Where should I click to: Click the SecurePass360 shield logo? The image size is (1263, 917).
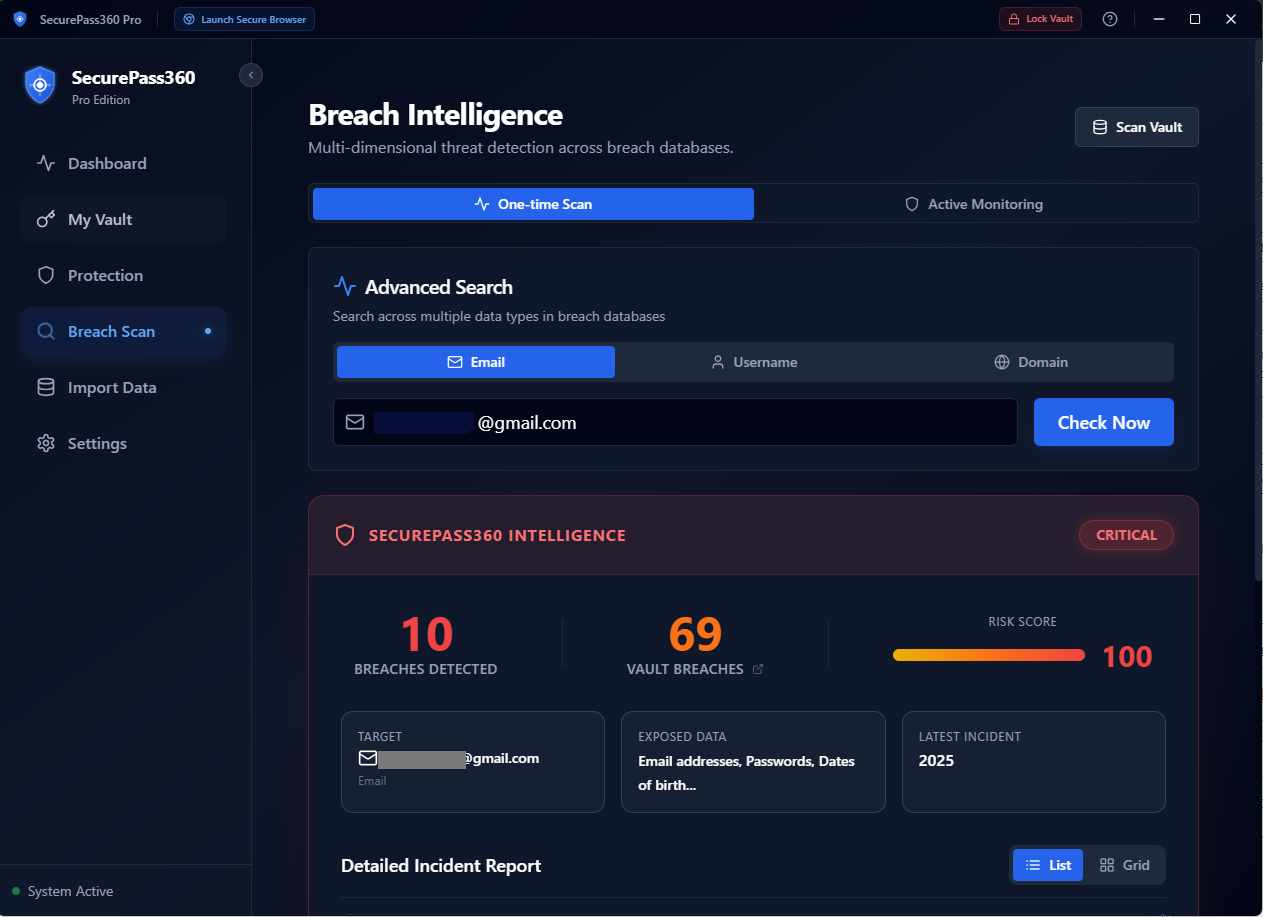coord(40,85)
